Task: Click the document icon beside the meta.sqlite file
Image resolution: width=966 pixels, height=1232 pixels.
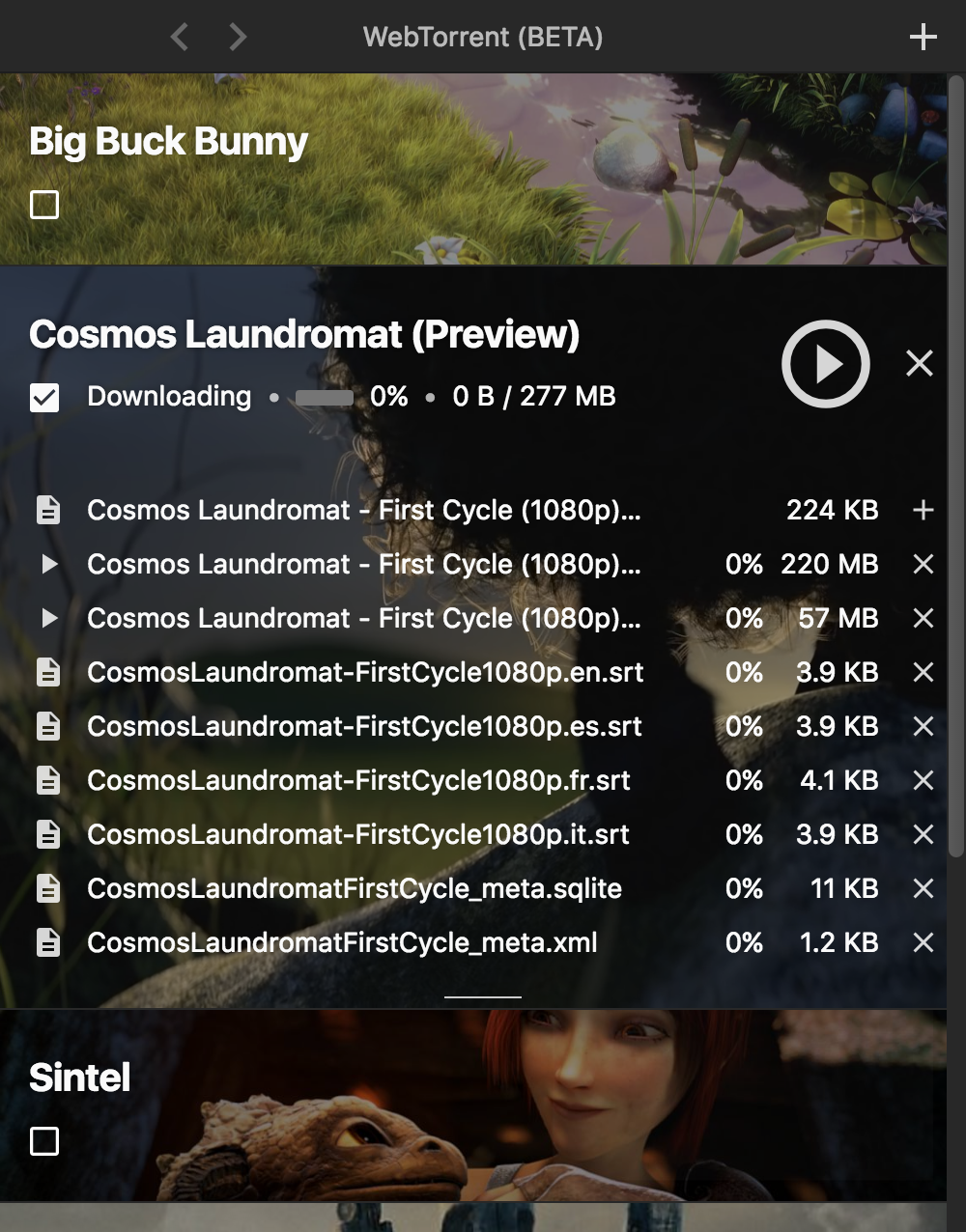Action: [x=48, y=888]
